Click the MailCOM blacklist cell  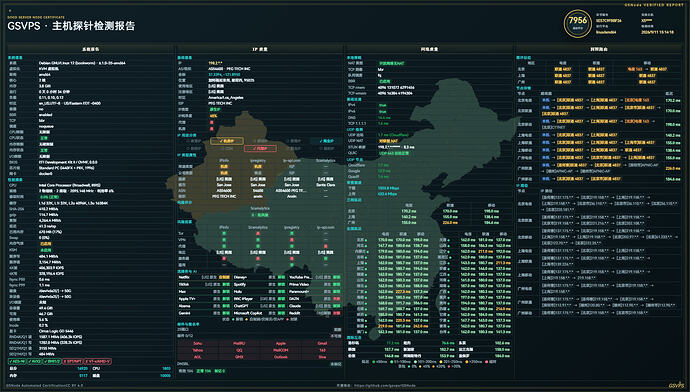pos(280,350)
